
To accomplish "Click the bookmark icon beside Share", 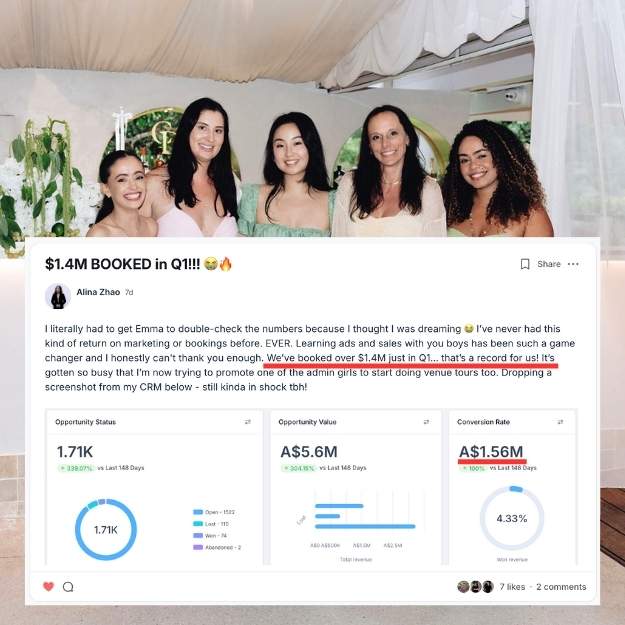I will (525, 264).
